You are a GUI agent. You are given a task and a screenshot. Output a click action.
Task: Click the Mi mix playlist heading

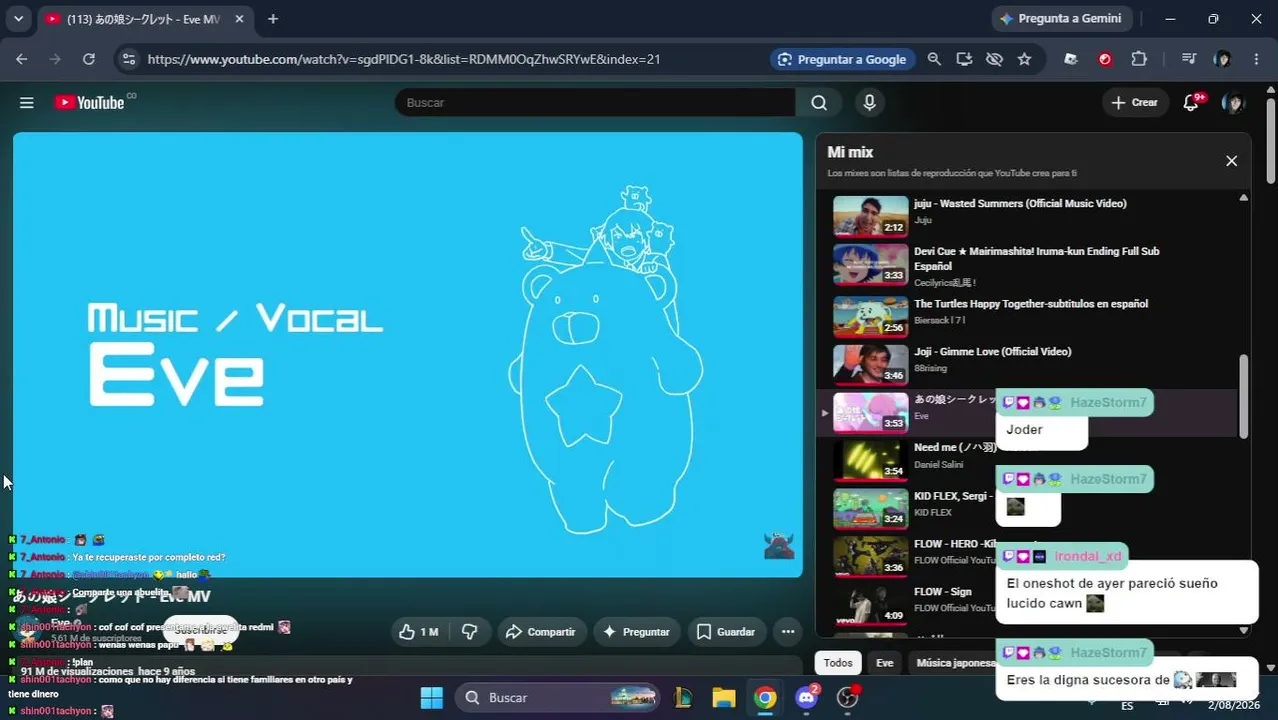click(850, 152)
